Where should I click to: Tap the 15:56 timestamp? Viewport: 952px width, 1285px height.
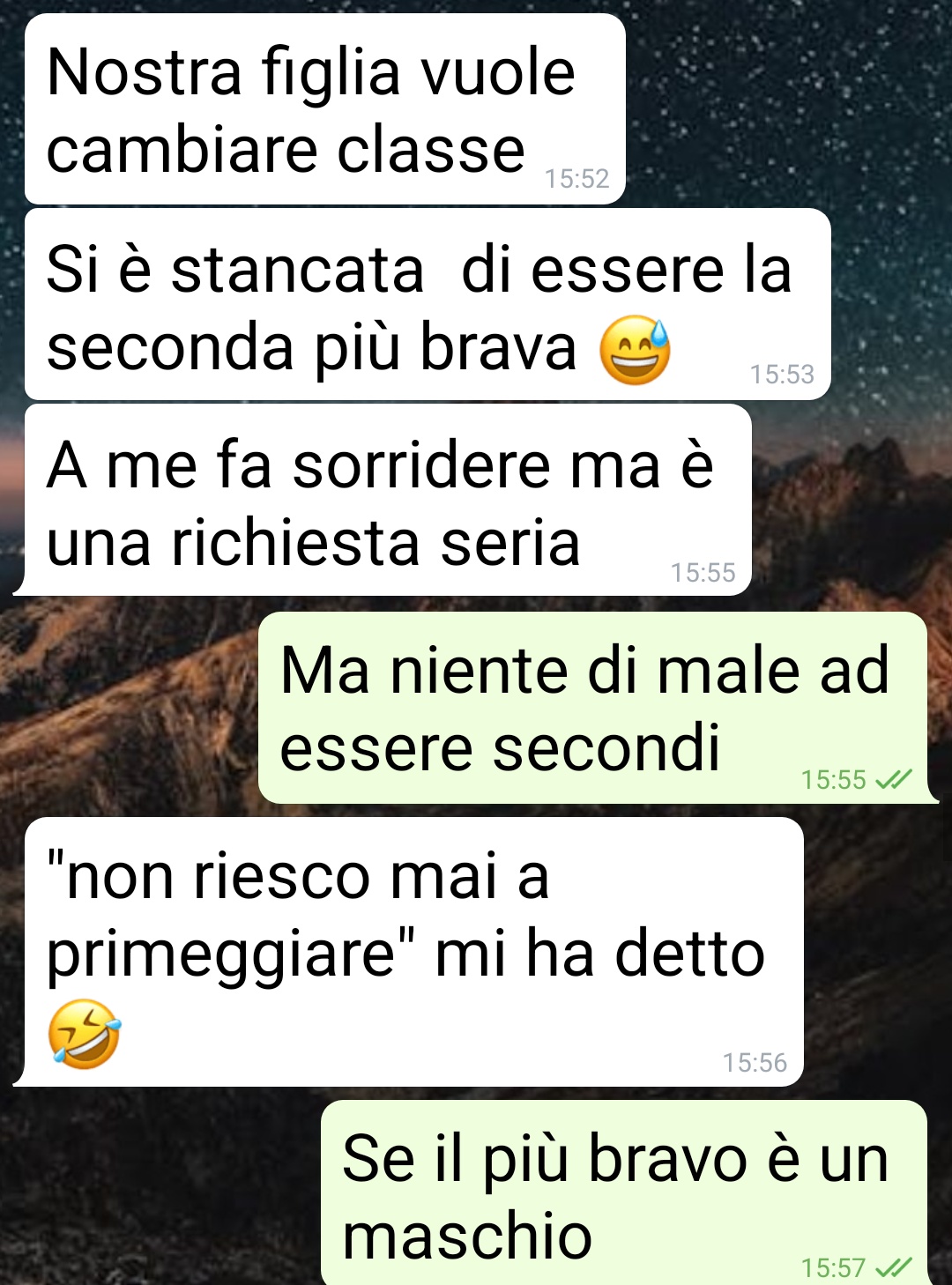(x=755, y=1063)
